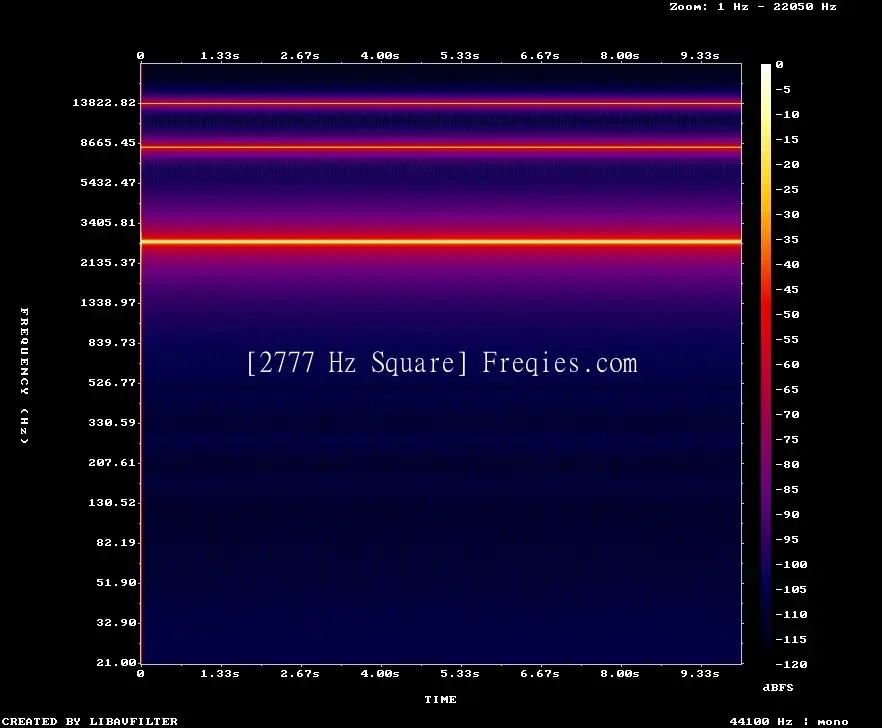Select the -115 dBFS scale label
Viewport: 882px width, 728px height.
pos(791,640)
